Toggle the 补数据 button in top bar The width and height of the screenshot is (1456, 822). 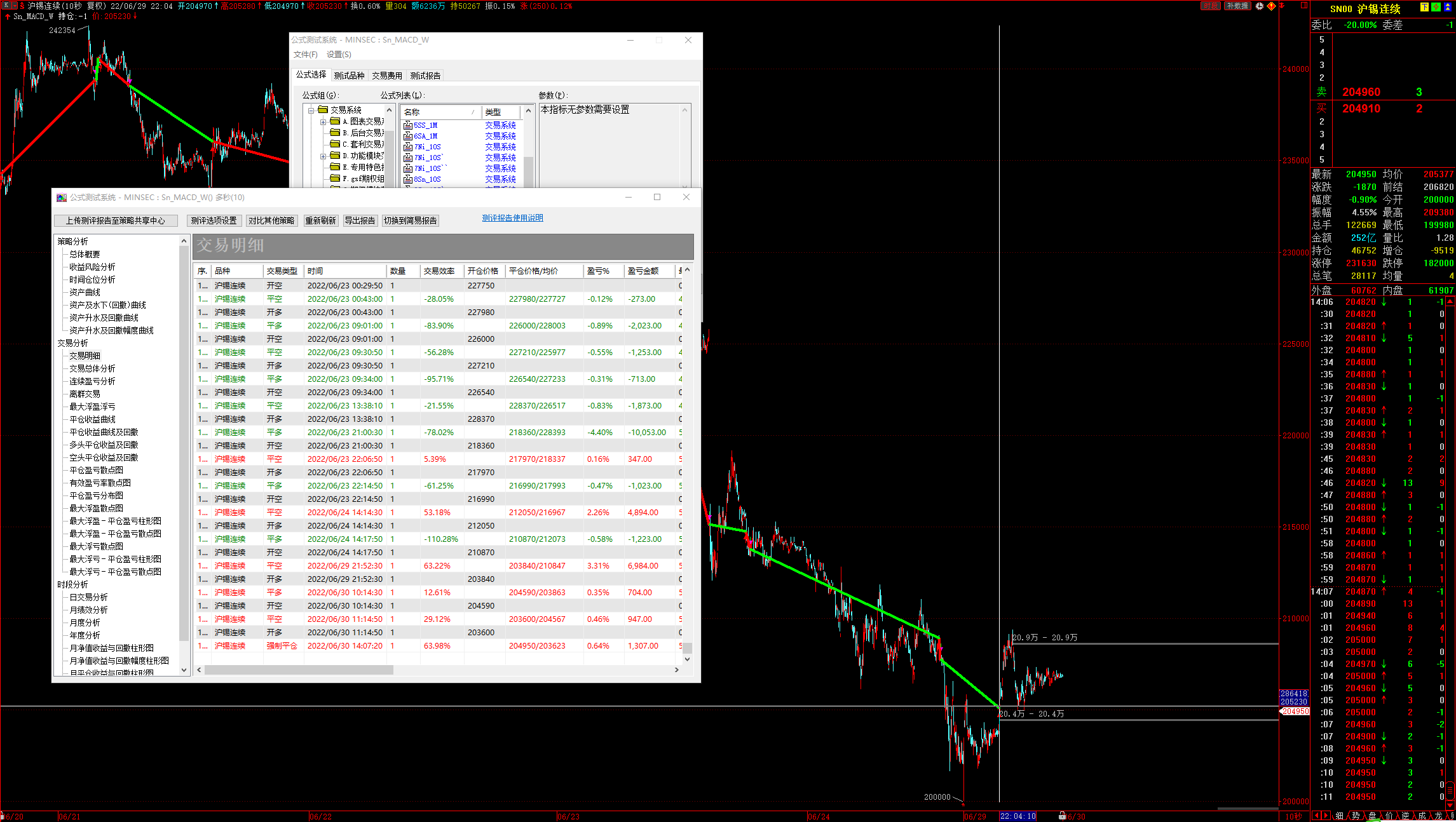coord(1237,6)
